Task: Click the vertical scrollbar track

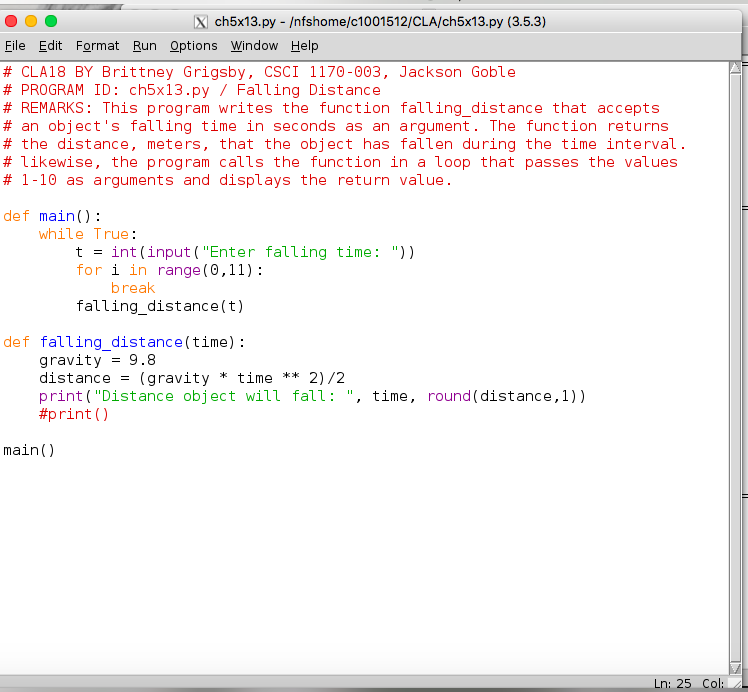Action: click(x=735, y=368)
